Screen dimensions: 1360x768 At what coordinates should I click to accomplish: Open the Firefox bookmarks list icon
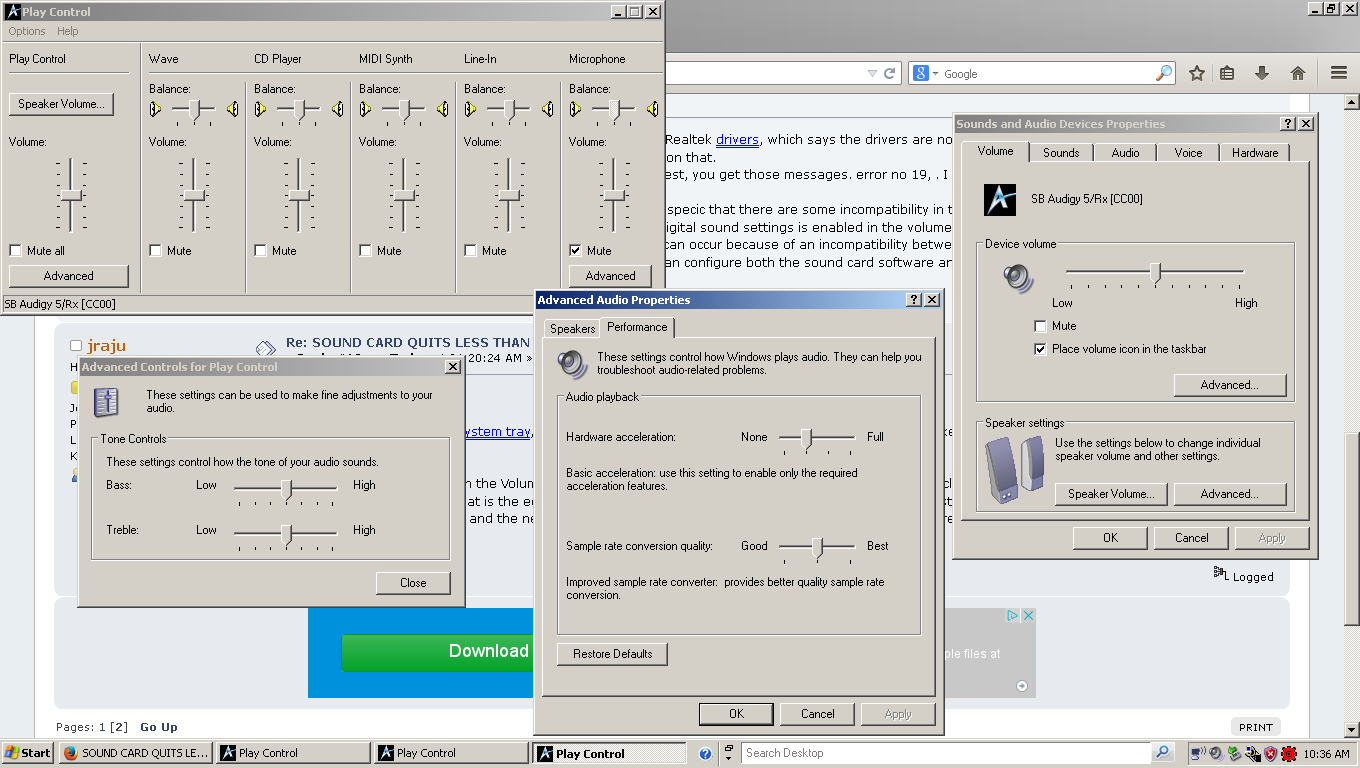tap(1227, 73)
